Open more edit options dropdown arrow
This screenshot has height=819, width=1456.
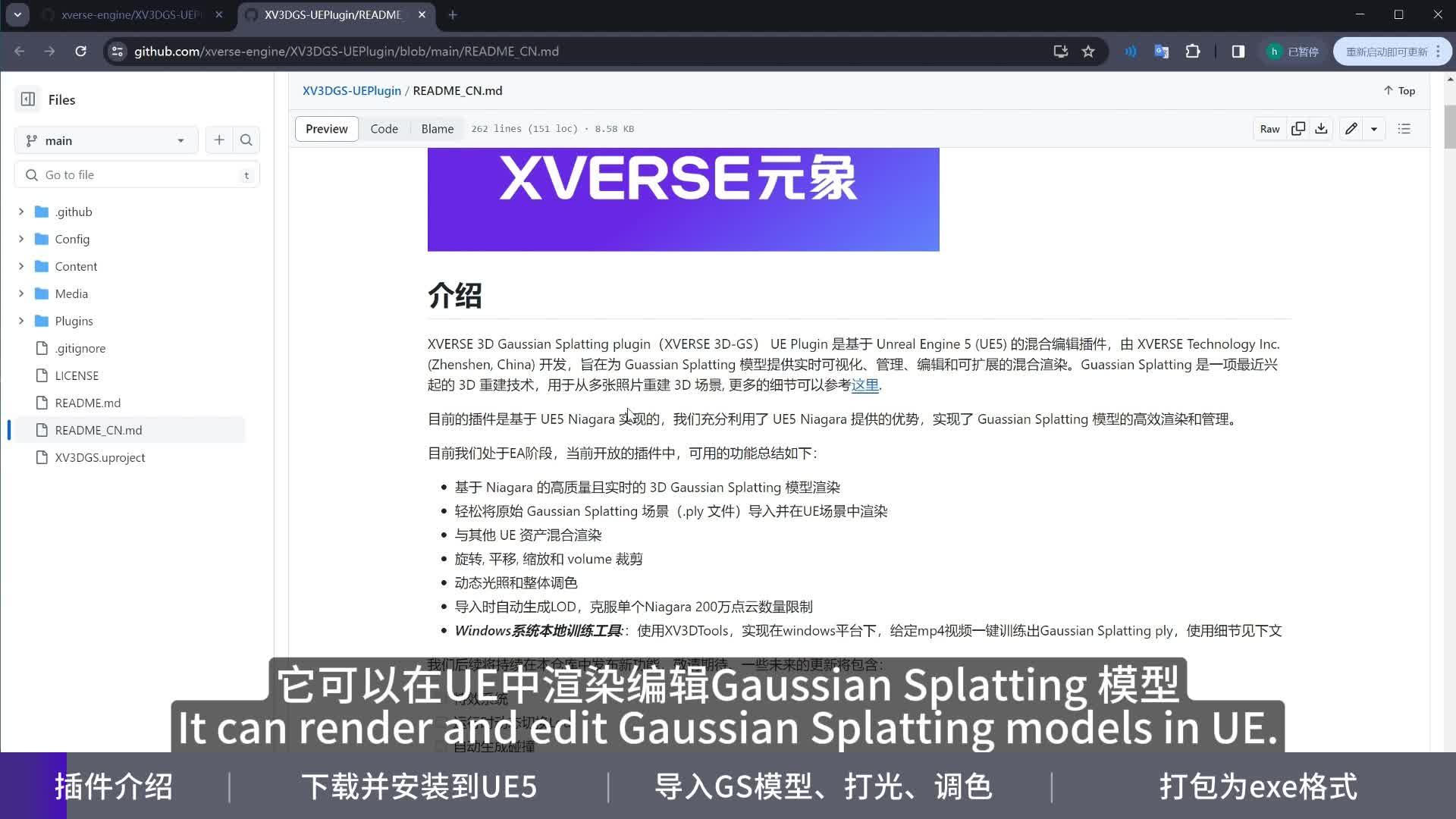(1374, 128)
